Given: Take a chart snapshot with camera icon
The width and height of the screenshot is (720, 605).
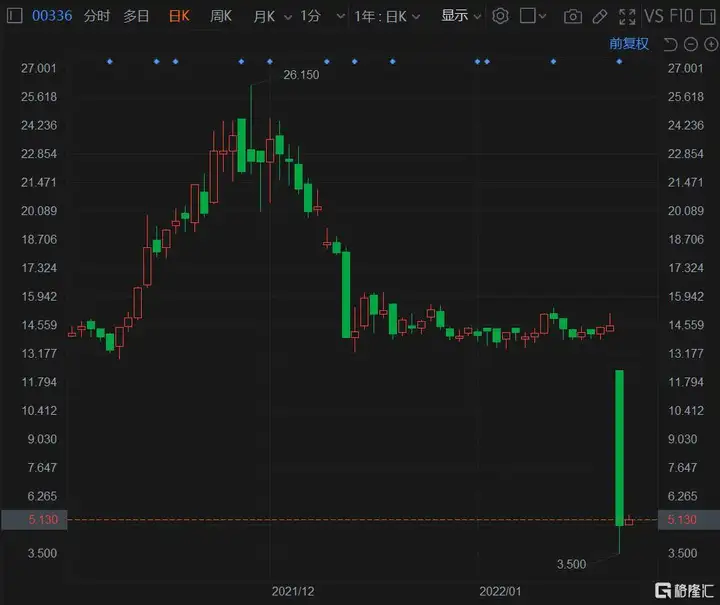Looking at the screenshot, I should pyautogui.click(x=573, y=17).
